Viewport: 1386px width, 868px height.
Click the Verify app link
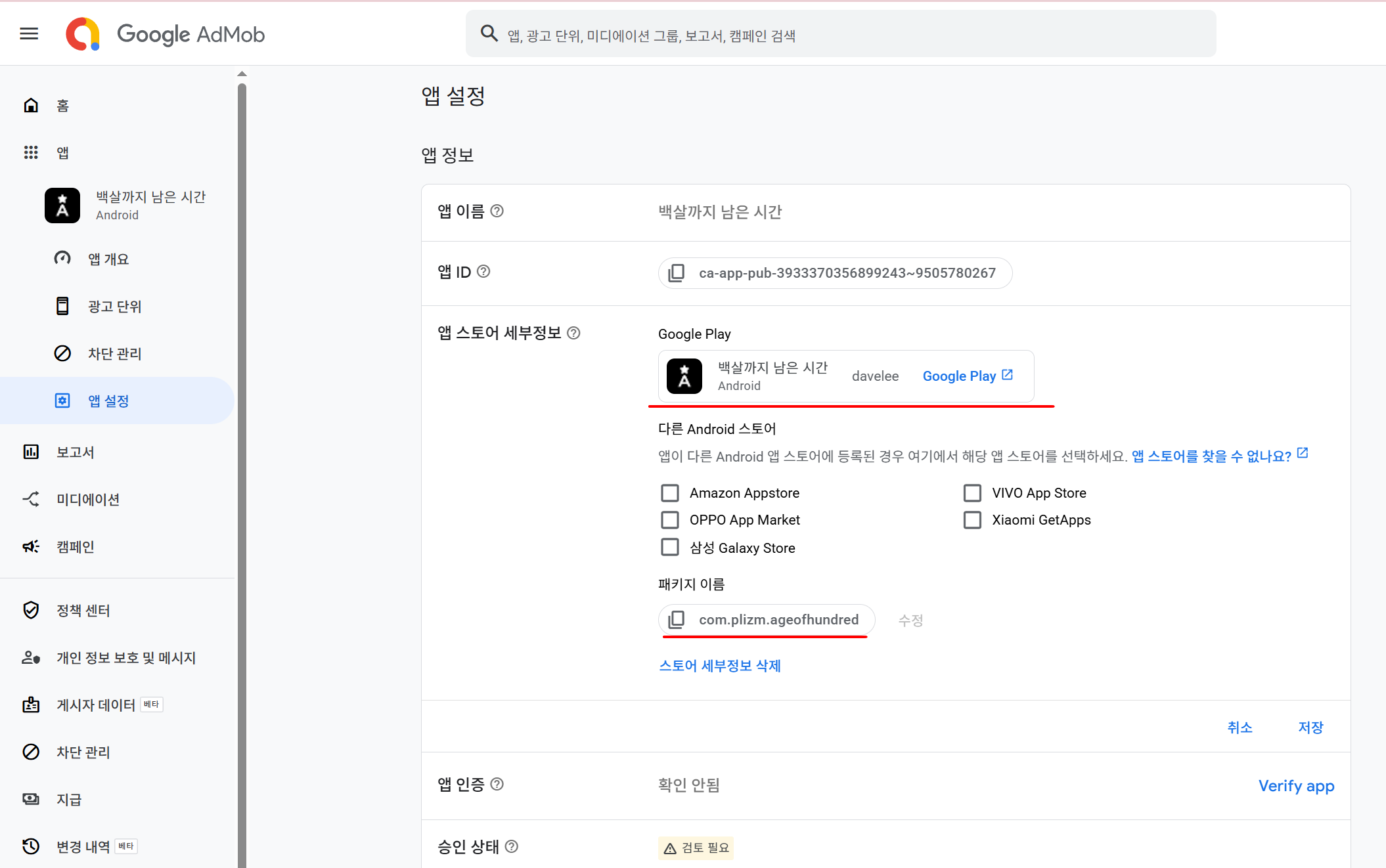click(x=1296, y=786)
